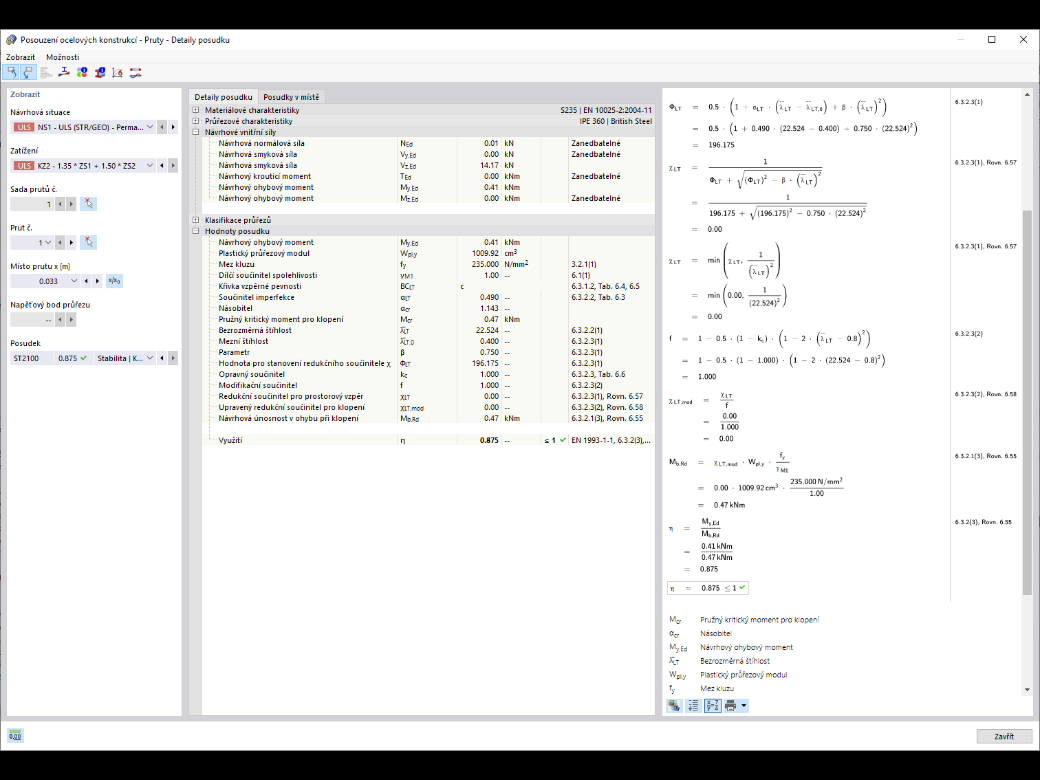Screen dimensions: 1040x780
Task: Click the member beam toolbar icon
Action: point(64,72)
